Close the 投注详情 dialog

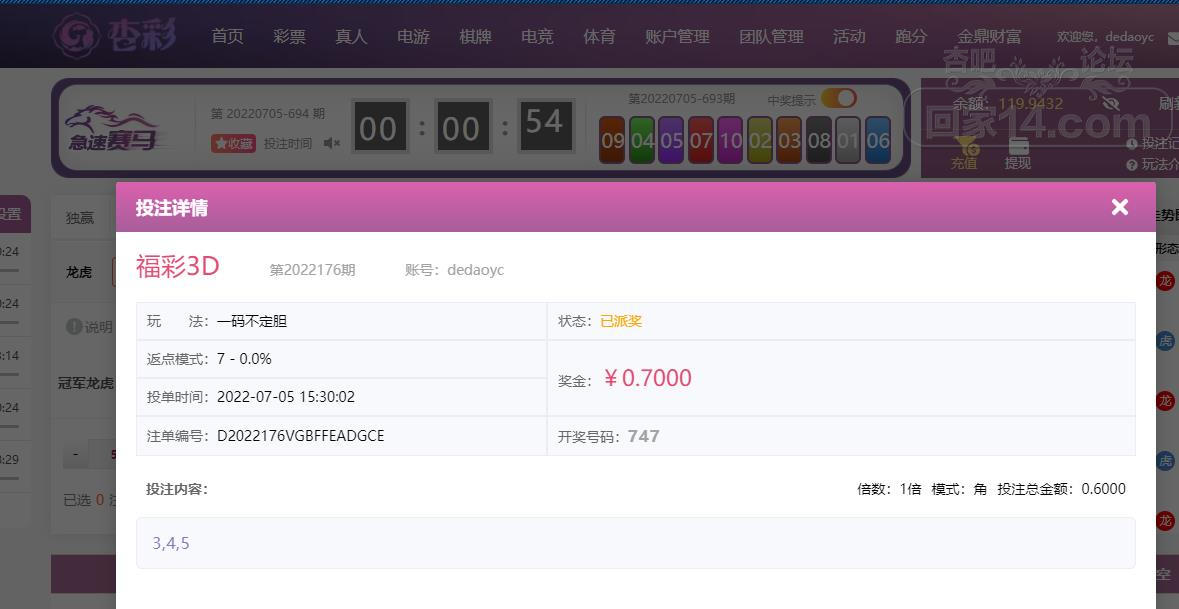click(x=1119, y=208)
